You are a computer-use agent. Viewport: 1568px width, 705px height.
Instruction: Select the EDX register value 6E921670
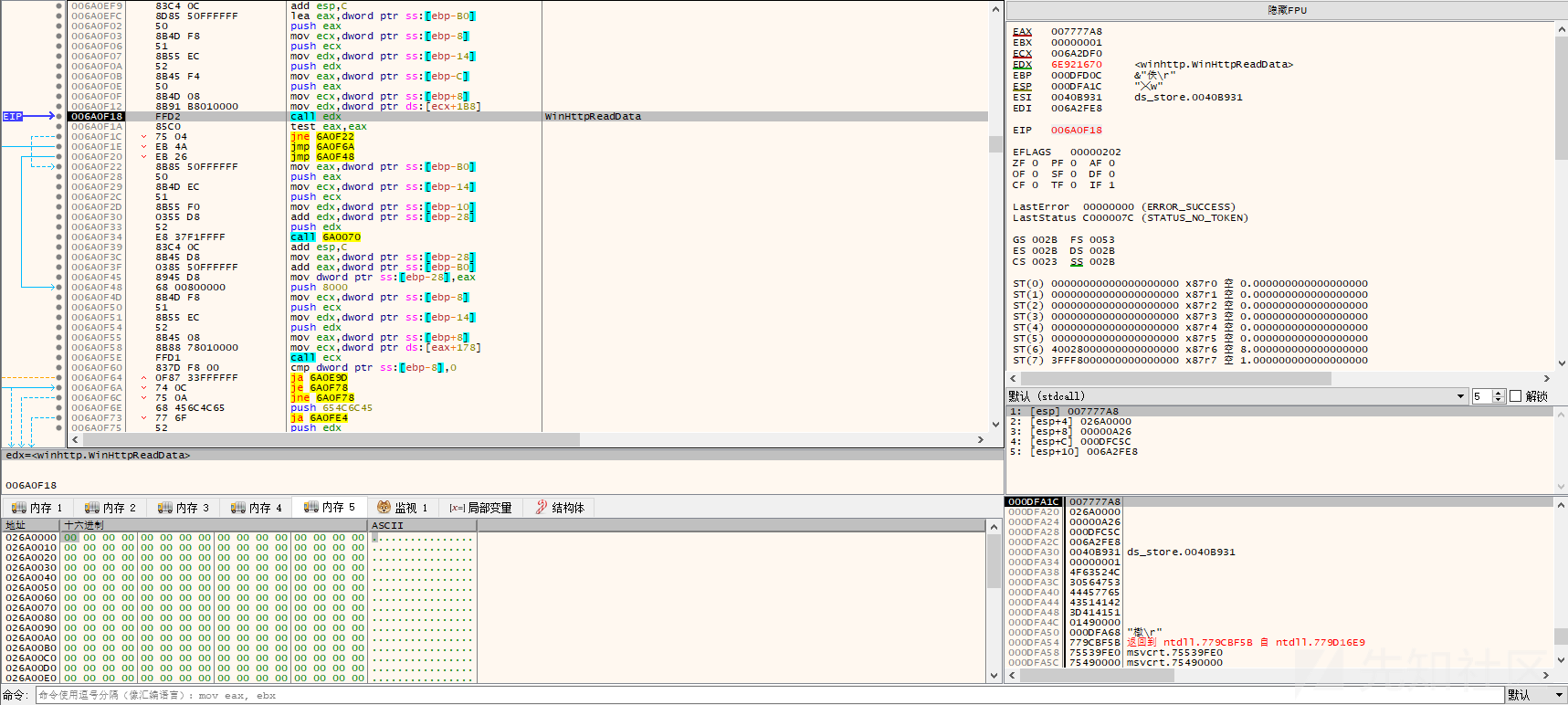1077,65
